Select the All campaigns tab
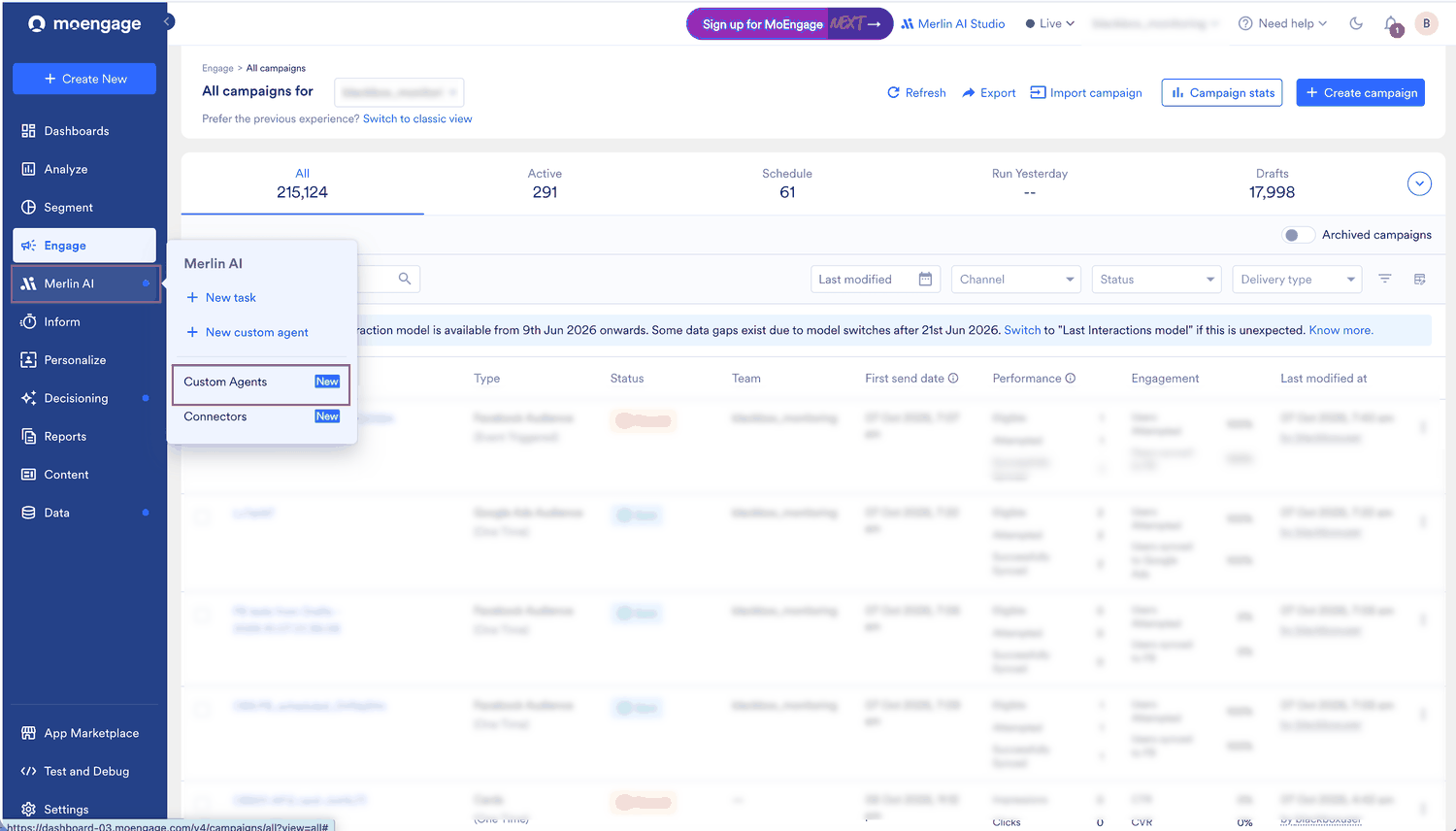 tap(302, 183)
